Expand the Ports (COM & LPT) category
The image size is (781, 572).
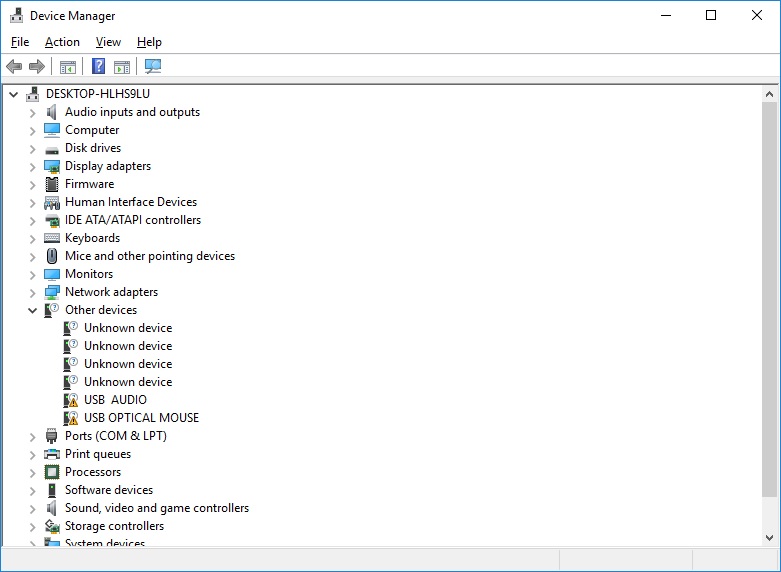click(x=32, y=437)
